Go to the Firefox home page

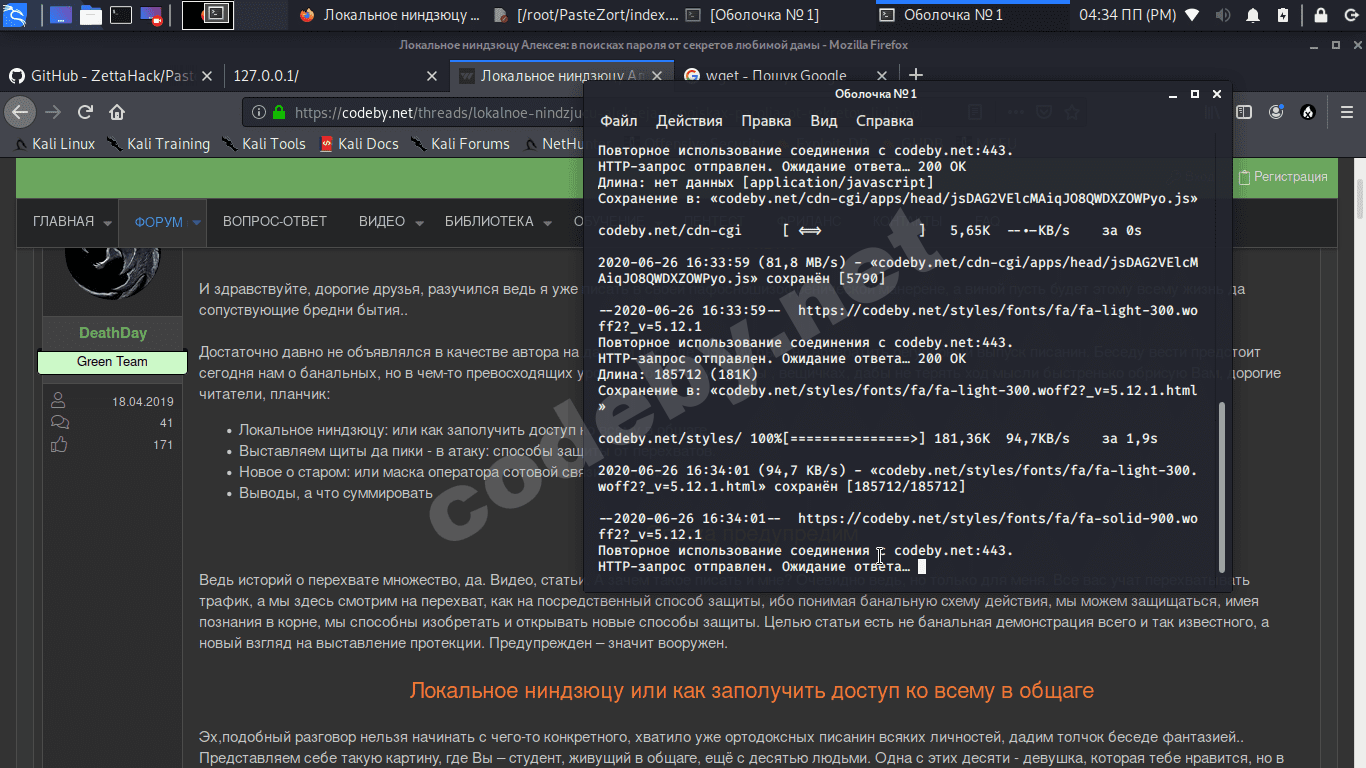(x=117, y=112)
